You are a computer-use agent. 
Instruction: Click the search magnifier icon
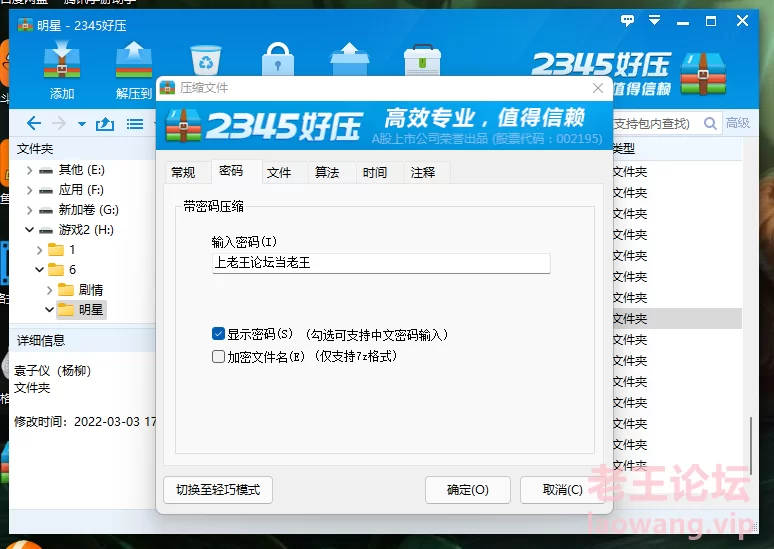[710, 123]
